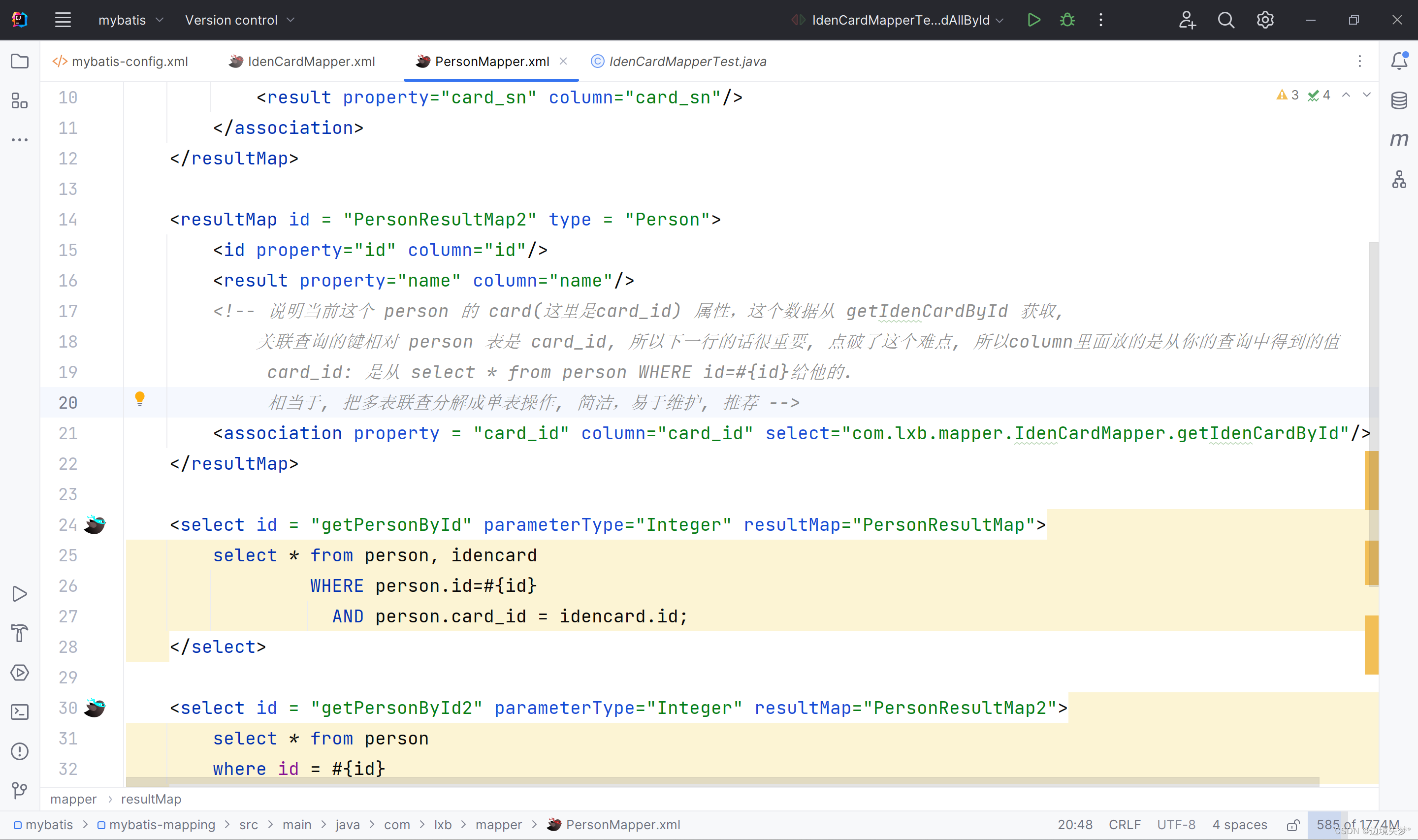
Task: Show more tool windows ellipsis
Action: tap(20, 140)
